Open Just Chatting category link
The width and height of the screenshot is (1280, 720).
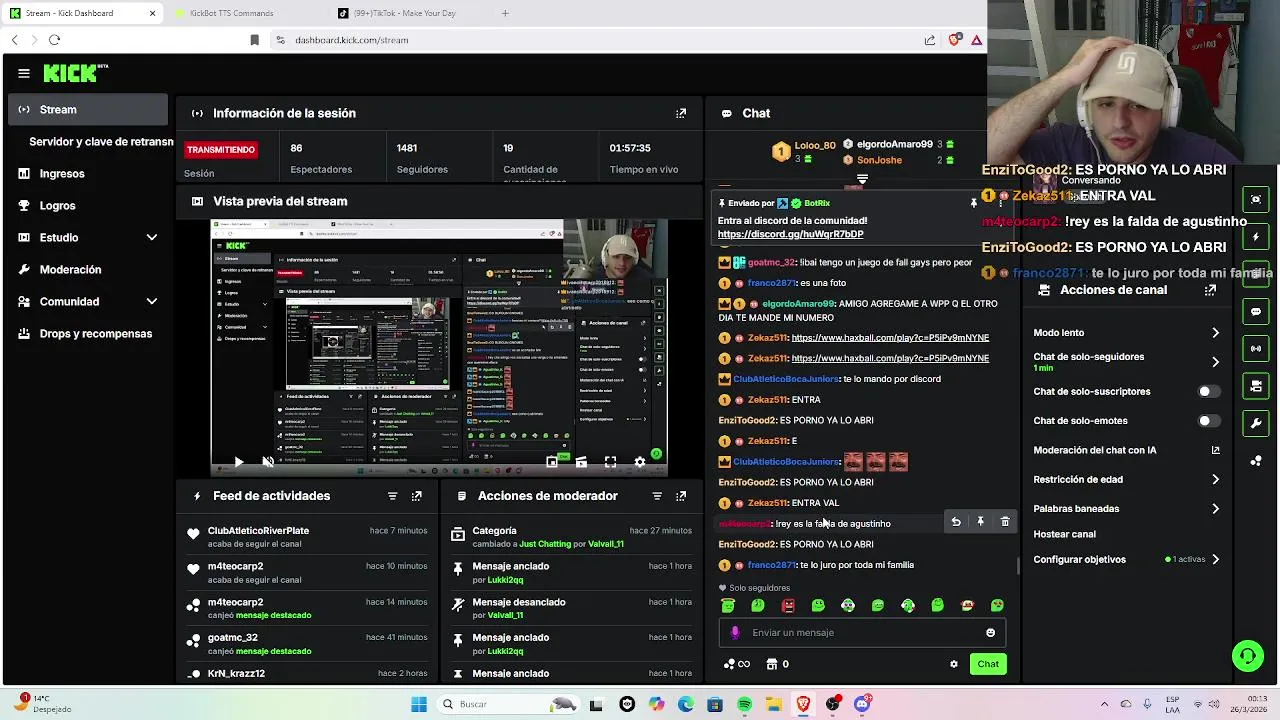pos(545,544)
